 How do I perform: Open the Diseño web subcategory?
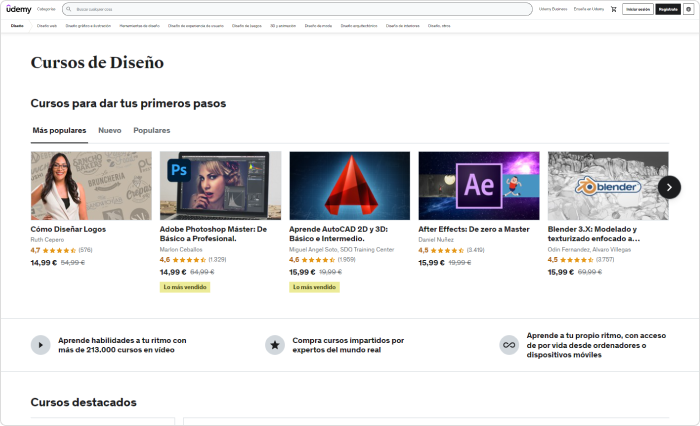coord(47,26)
